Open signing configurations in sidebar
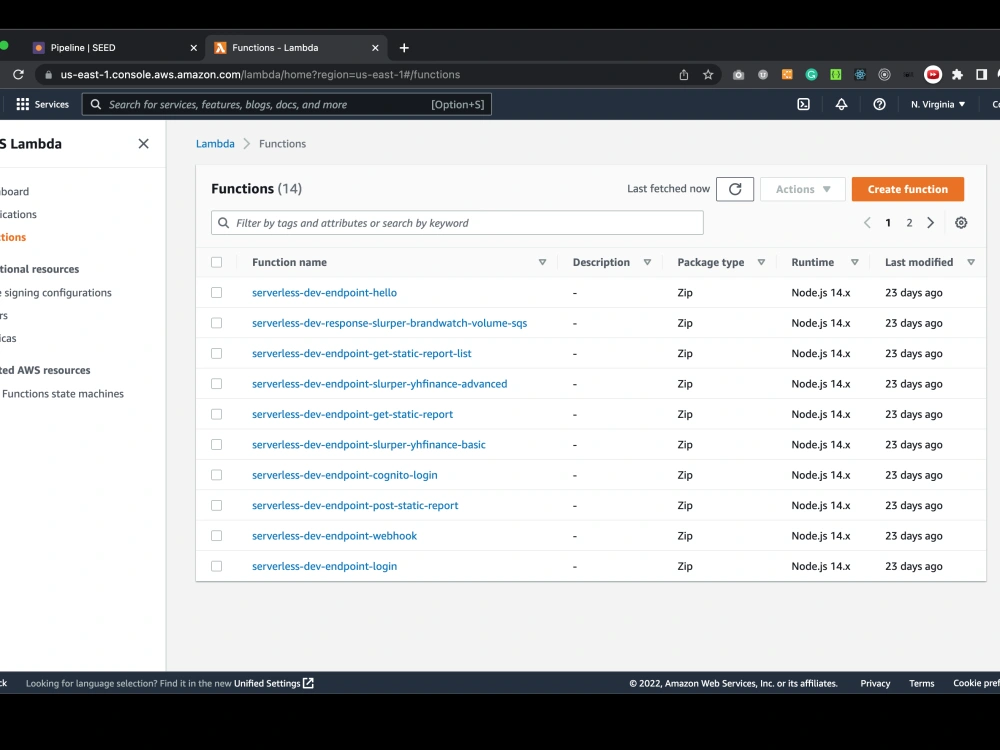 tap(56, 293)
